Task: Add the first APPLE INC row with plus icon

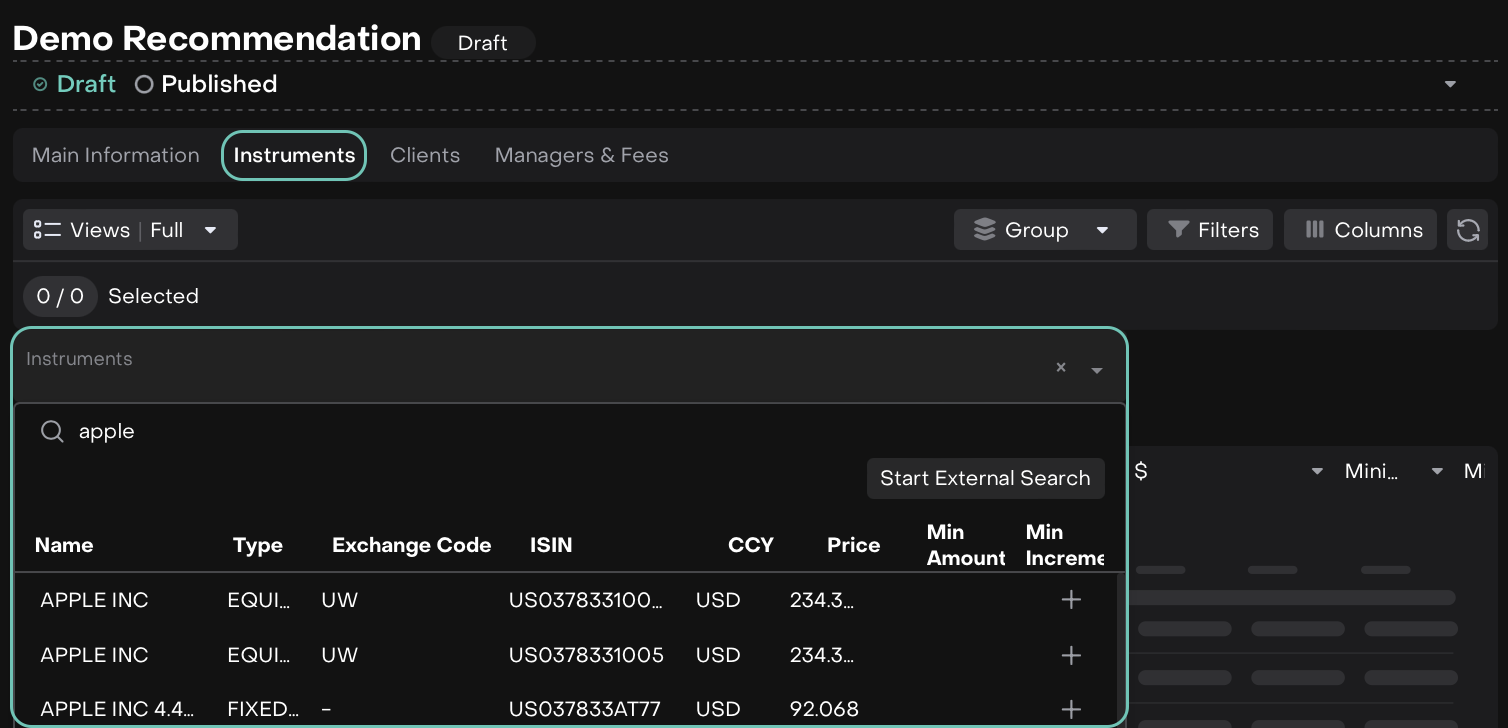Action: click(x=1070, y=600)
